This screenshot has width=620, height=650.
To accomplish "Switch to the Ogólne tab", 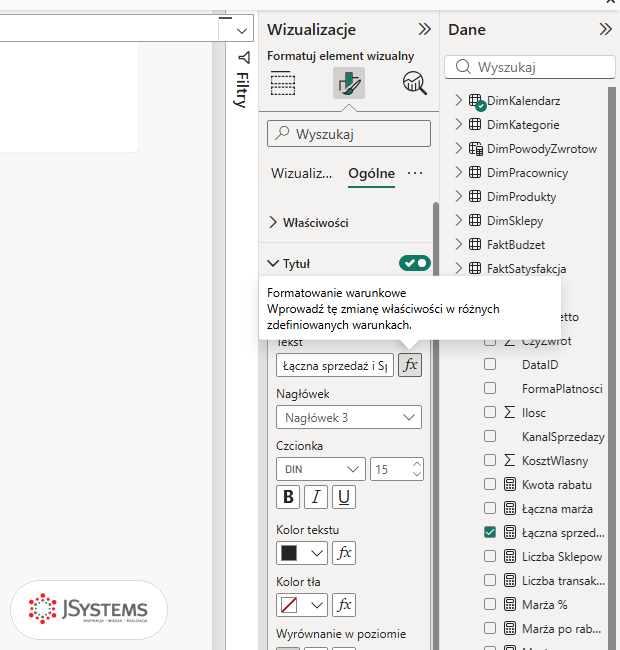I will (371, 173).
